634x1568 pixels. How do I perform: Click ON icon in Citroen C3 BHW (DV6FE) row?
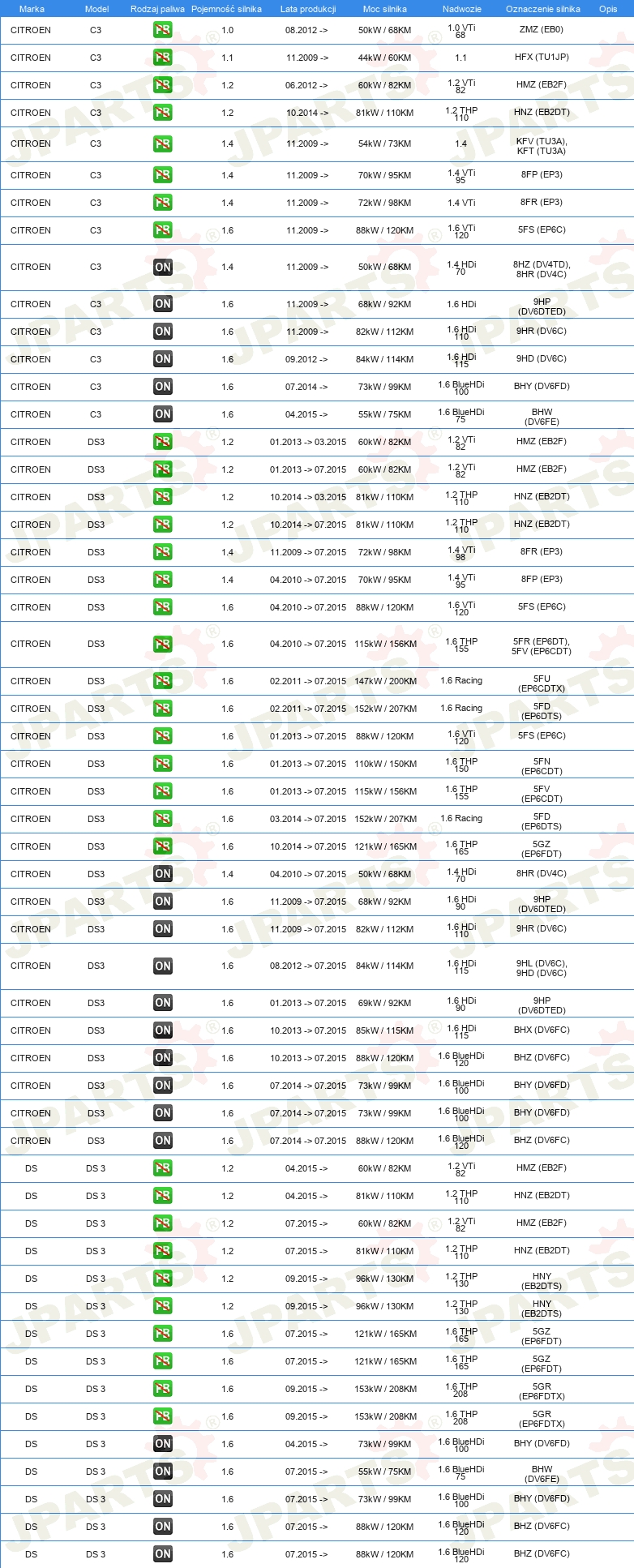(163, 414)
